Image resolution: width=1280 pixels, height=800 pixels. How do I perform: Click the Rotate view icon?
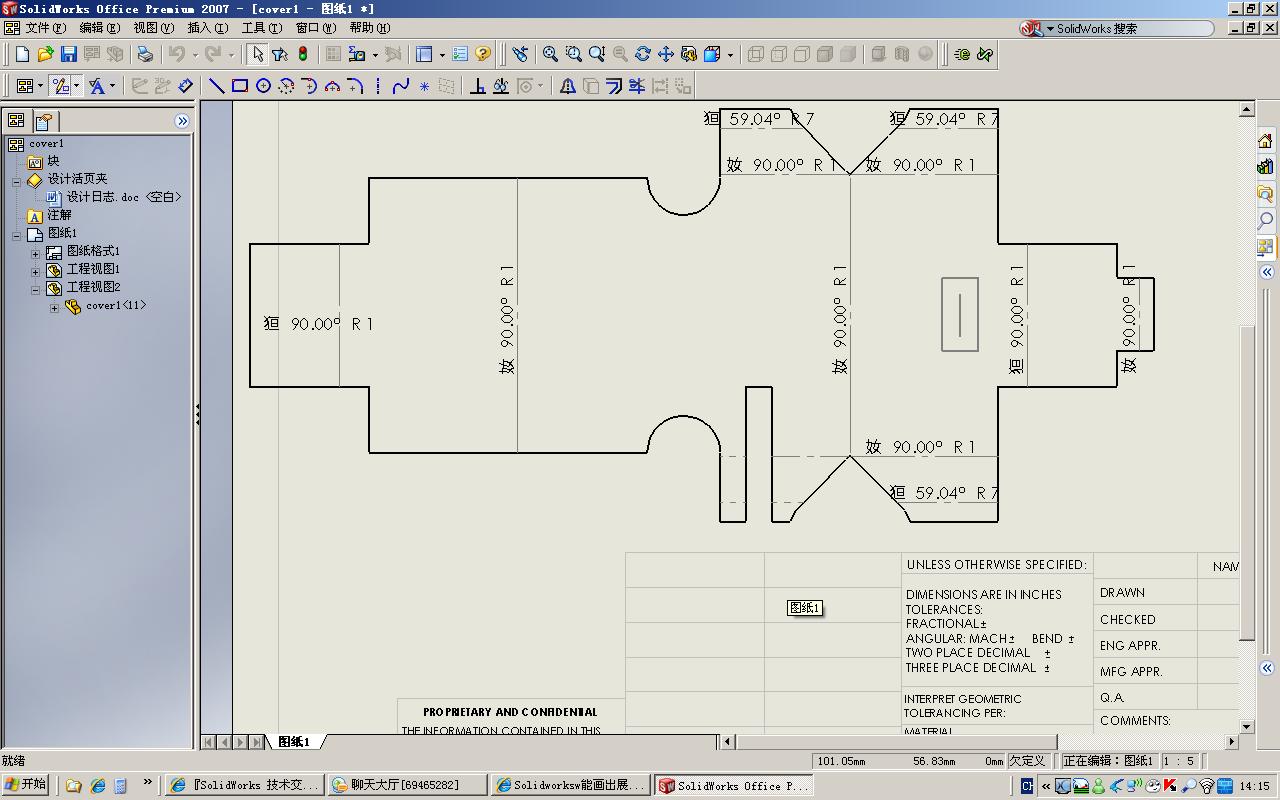[x=643, y=54]
